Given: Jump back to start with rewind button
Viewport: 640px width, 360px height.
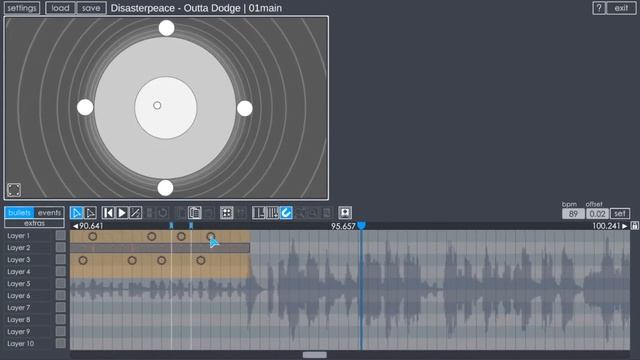Looking at the screenshot, I should click(108, 213).
